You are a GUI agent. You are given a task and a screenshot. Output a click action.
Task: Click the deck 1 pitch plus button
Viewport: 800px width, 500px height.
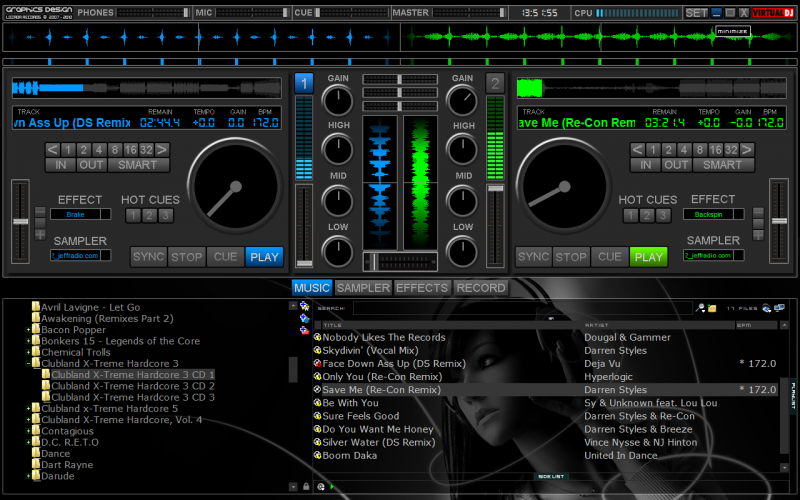coord(40,235)
